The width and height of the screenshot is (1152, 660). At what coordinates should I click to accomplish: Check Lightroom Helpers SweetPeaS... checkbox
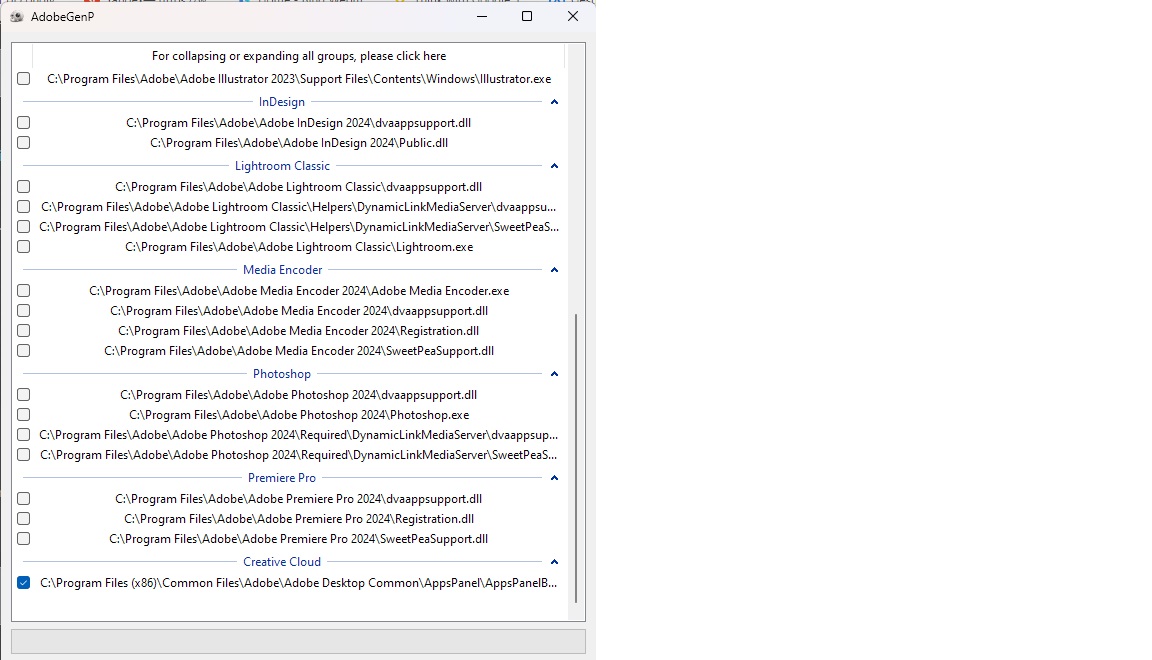24,226
